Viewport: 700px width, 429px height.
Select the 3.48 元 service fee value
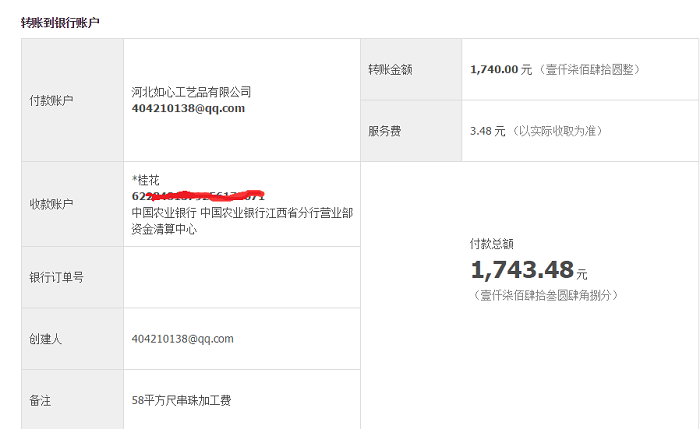point(488,131)
